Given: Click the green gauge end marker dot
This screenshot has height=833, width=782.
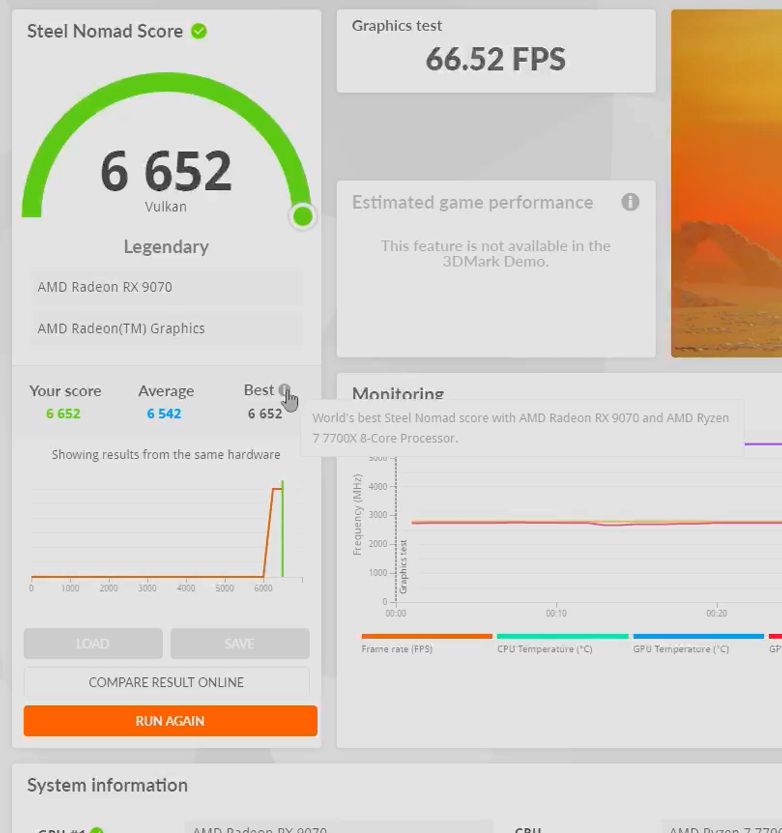Looking at the screenshot, I should point(303,216).
